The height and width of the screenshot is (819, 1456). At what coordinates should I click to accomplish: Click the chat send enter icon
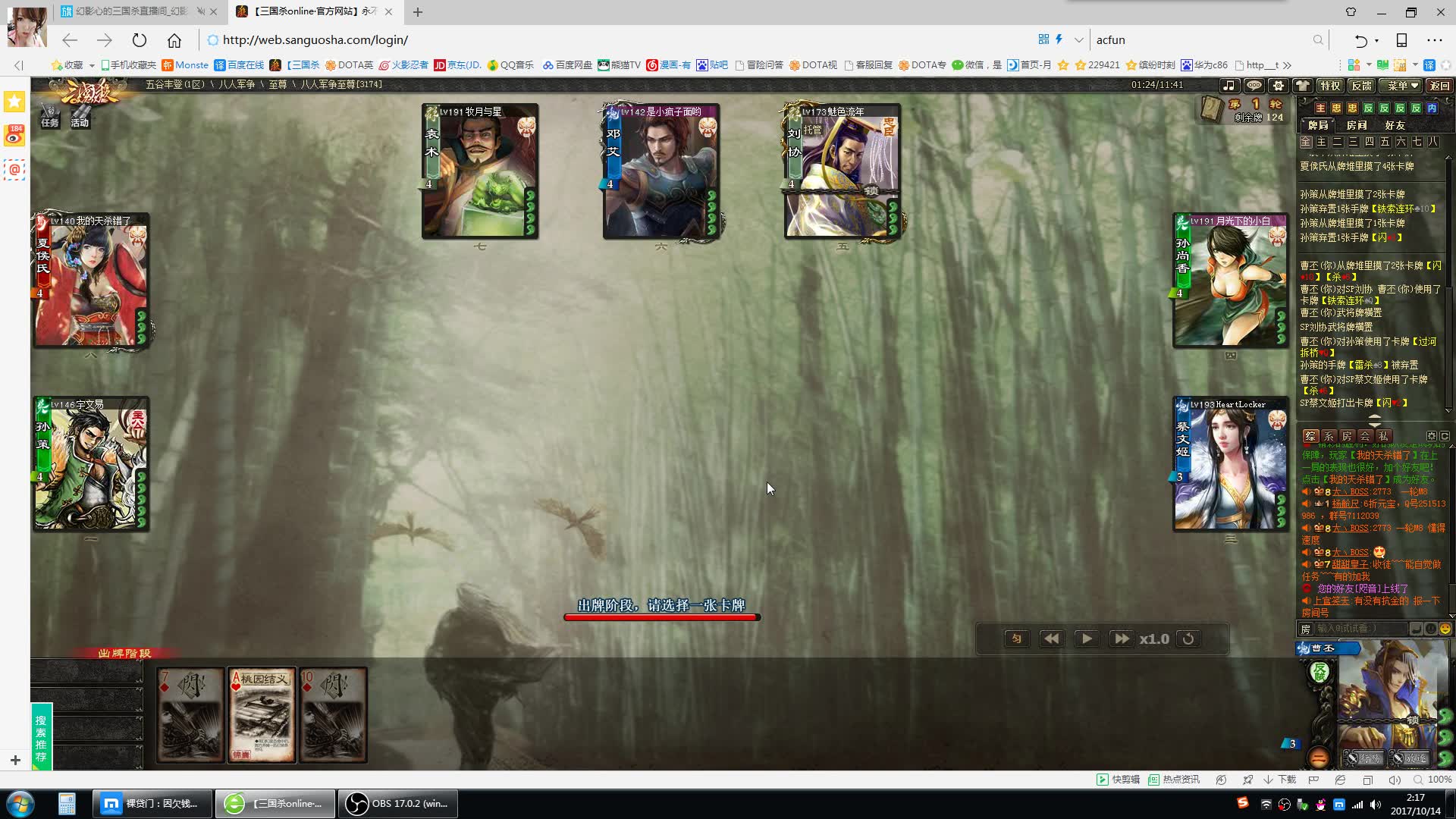[1416, 629]
